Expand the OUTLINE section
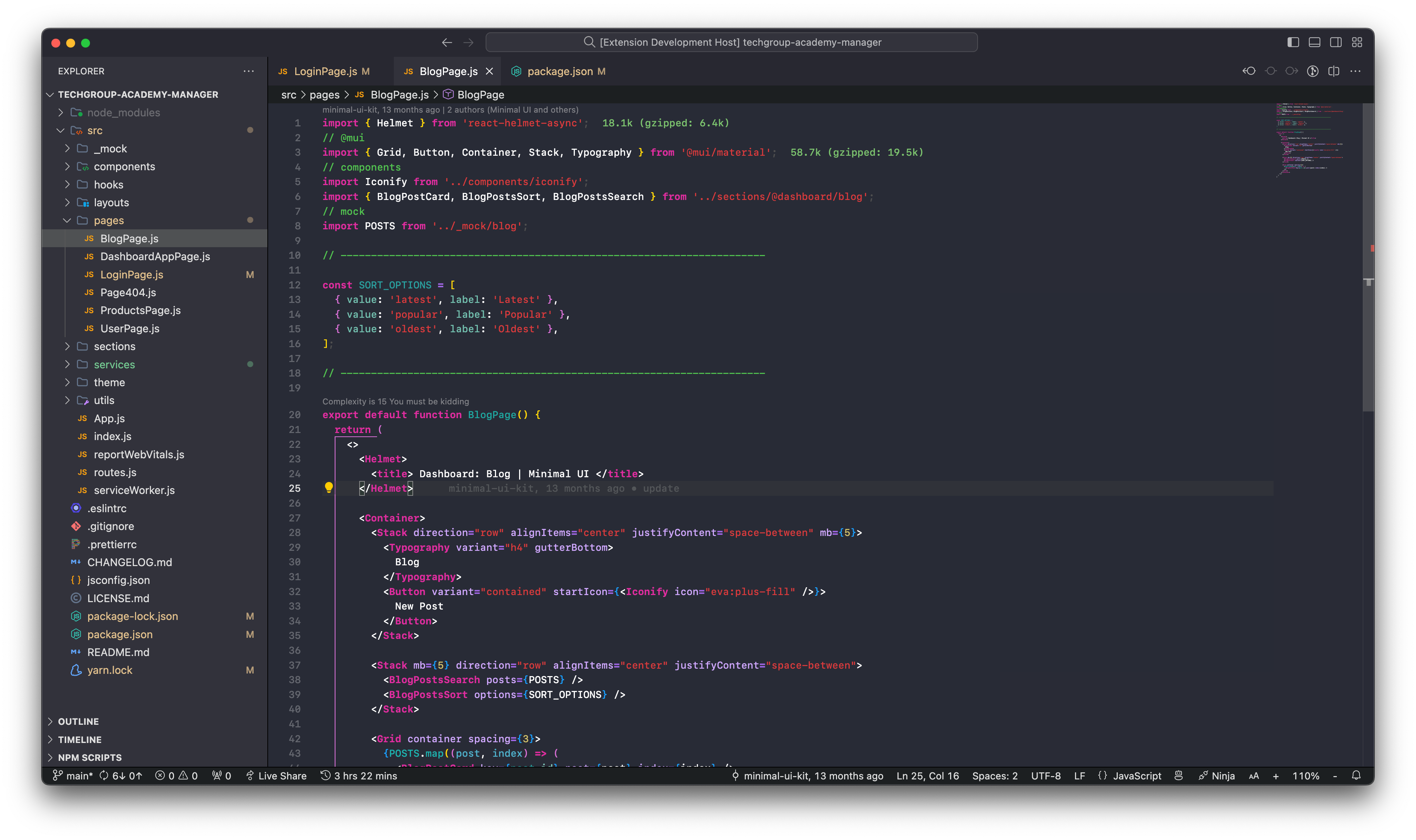The image size is (1416, 840). 78,721
